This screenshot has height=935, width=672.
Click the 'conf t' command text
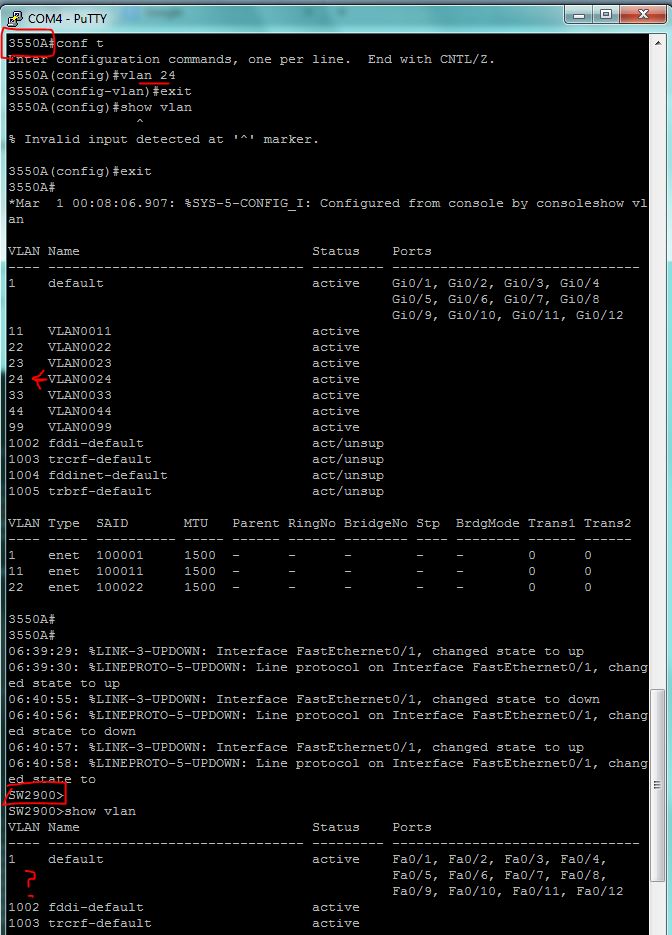80,43
